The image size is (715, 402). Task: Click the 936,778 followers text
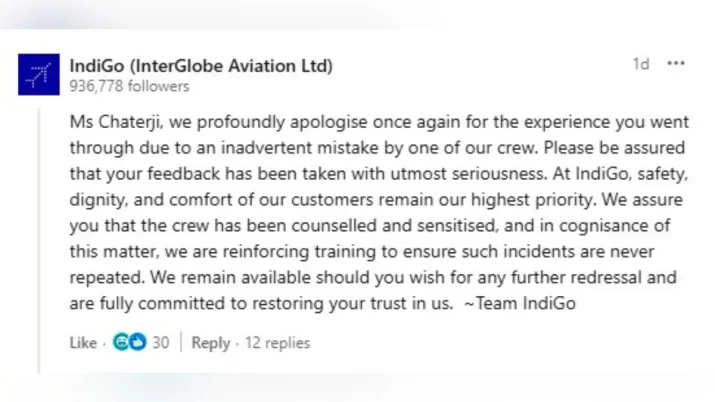click(x=129, y=86)
